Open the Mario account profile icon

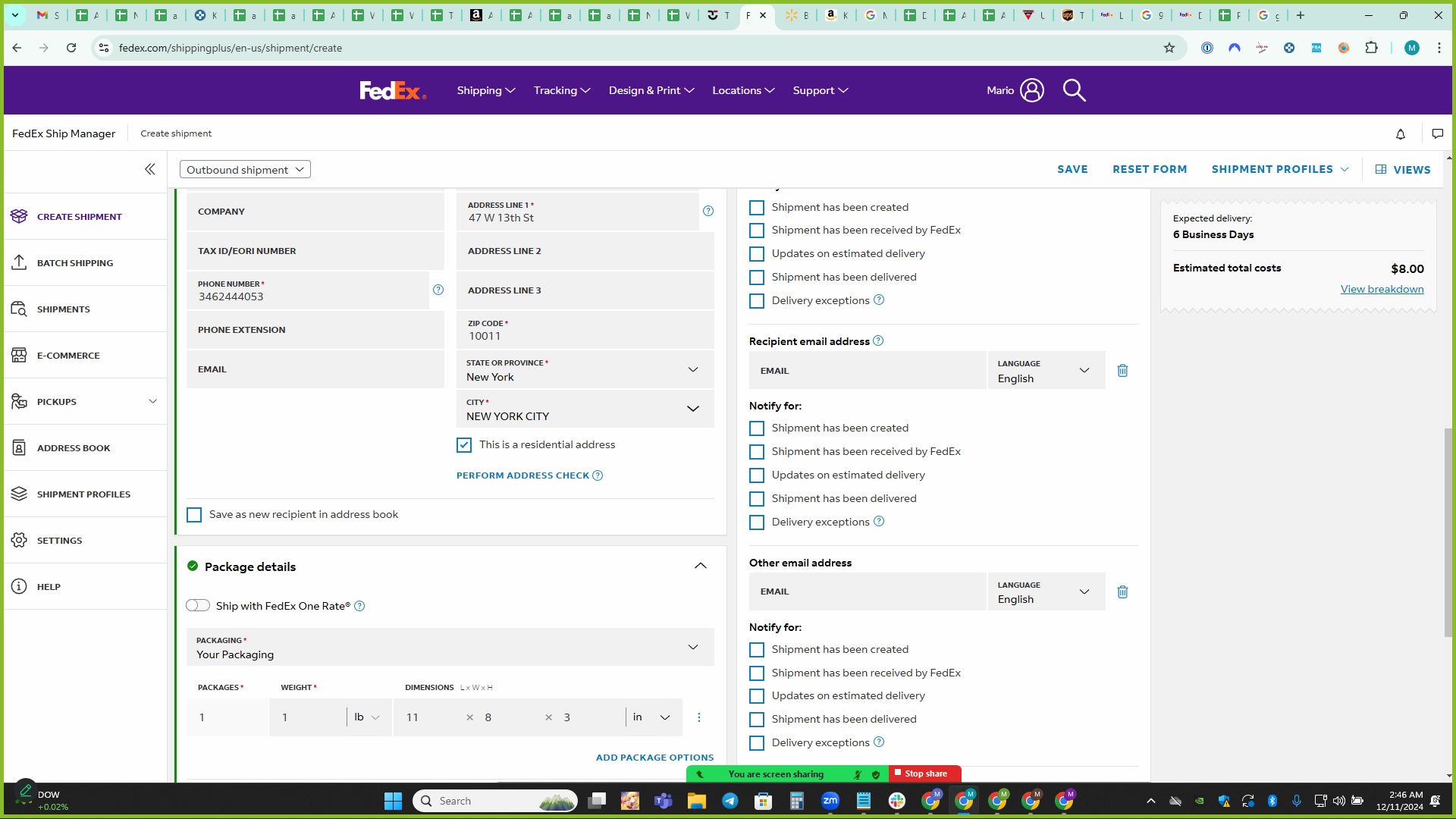(1031, 90)
